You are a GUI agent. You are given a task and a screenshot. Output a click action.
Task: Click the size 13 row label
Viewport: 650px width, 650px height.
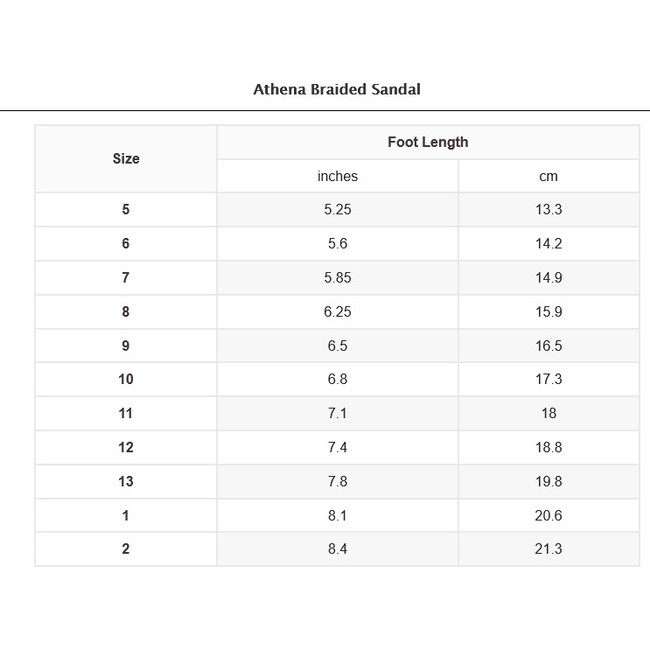click(126, 482)
